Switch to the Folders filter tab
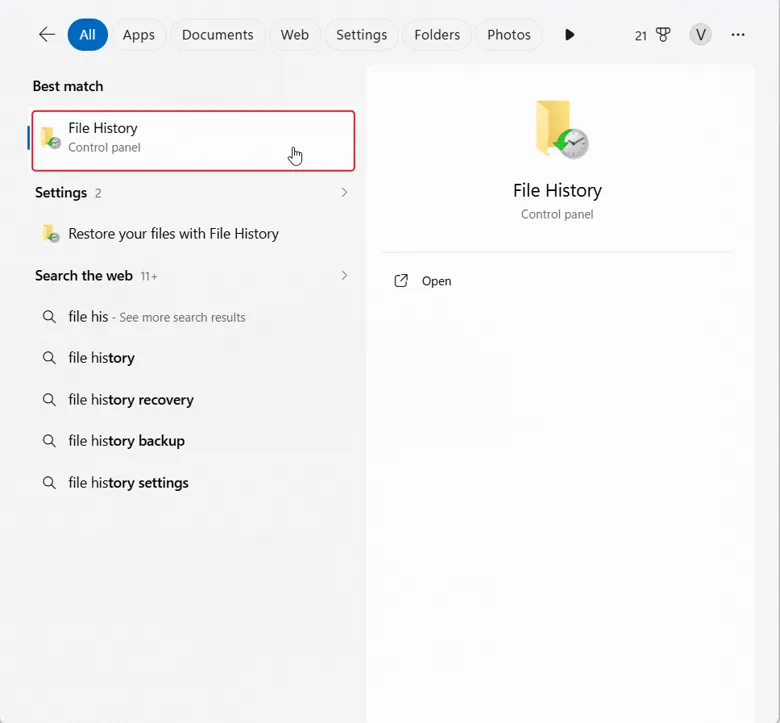780x723 pixels. (x=437, y=35)
